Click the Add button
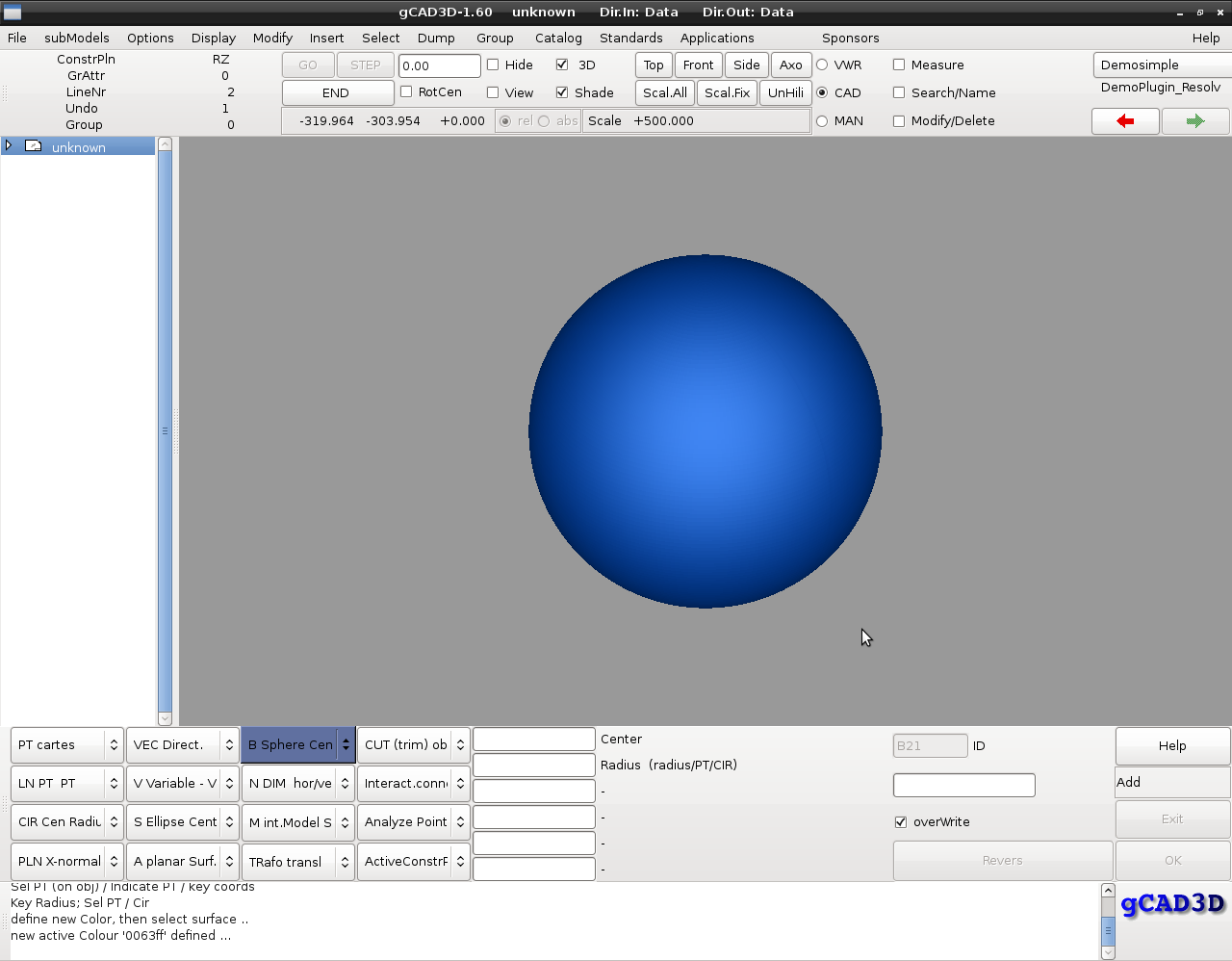This screenshot has width=1232, height=961. (x=1172, y=782)
